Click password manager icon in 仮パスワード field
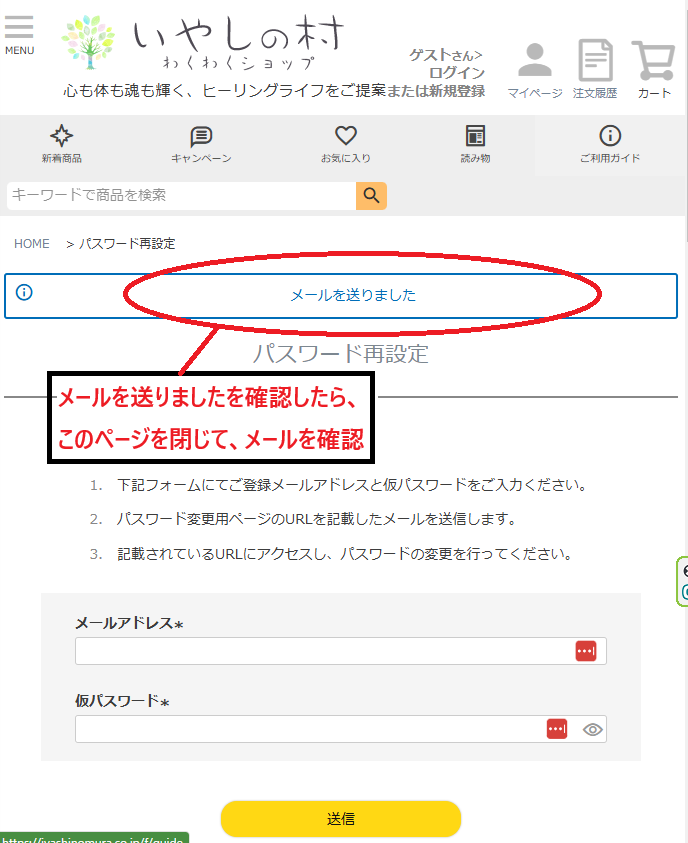This screenshot has height=843, width=688. pos(557,729)
